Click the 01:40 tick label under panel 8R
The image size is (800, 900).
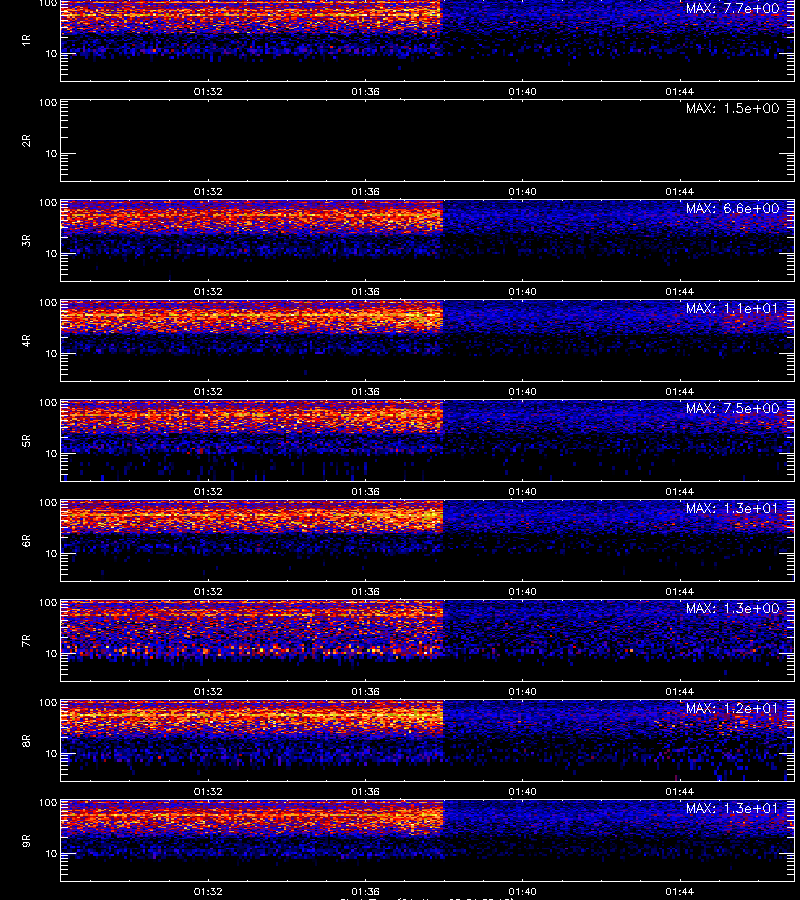(x=522, y=792)
